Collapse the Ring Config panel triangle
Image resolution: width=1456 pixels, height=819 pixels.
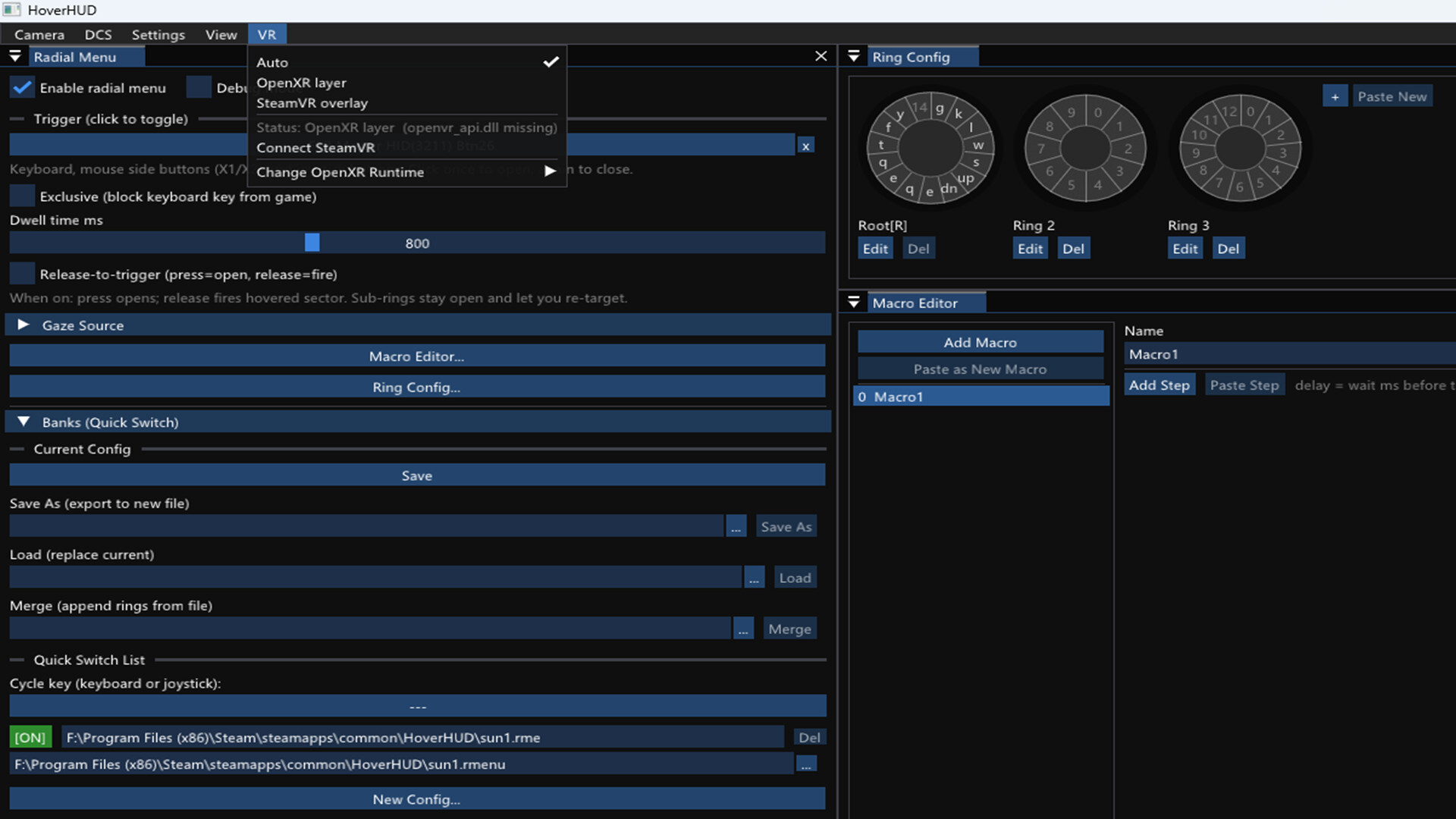[854, 56]
